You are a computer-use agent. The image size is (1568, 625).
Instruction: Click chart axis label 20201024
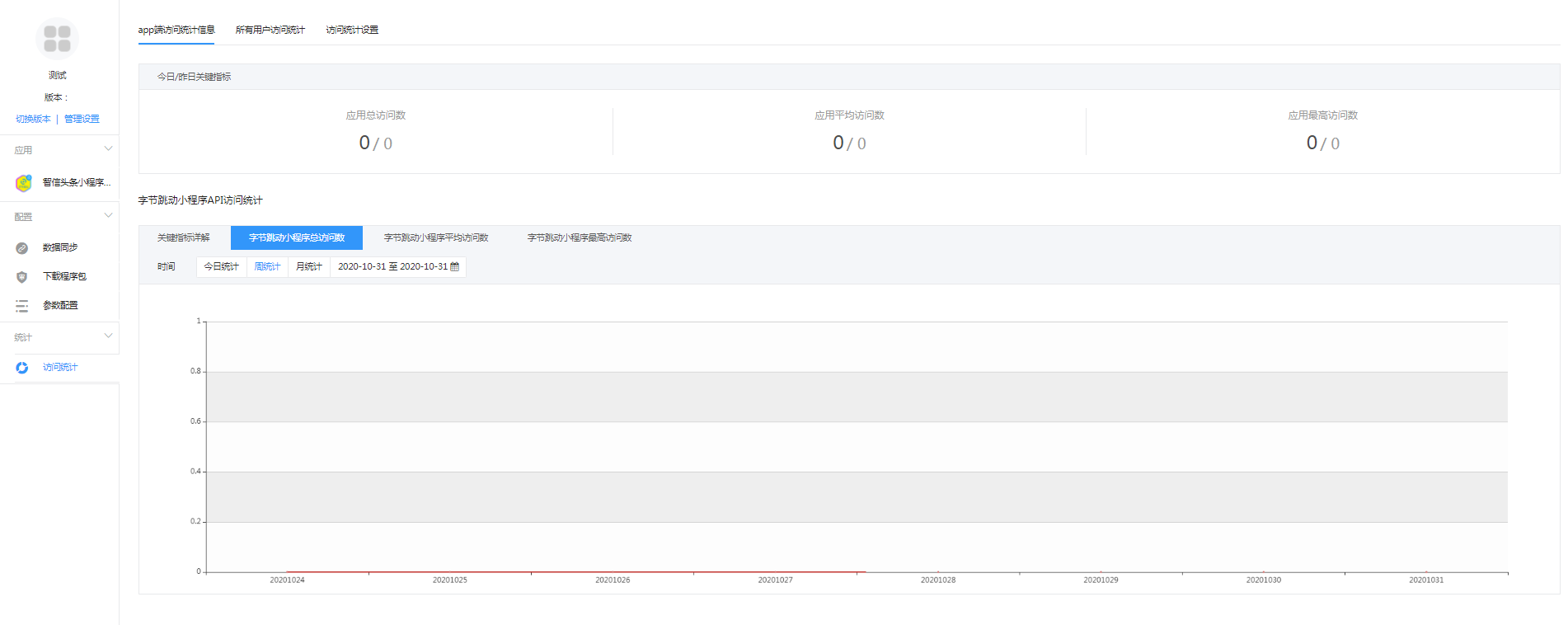tap(287, 580)
